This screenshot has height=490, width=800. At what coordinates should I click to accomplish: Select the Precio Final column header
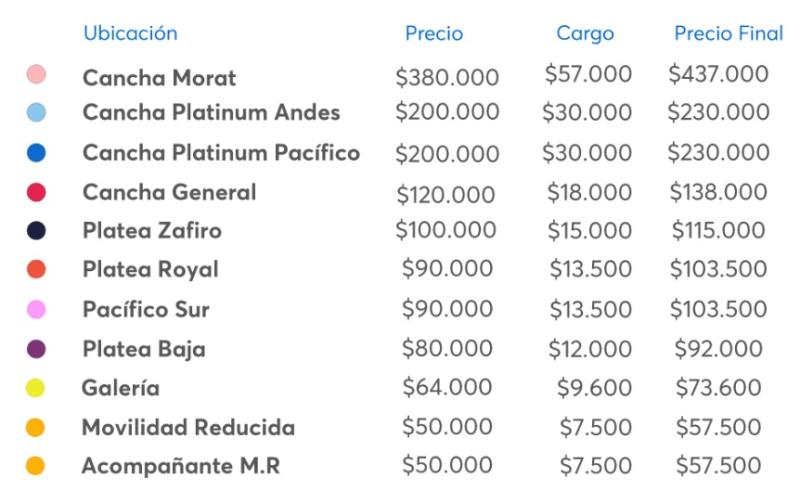click(728, 34)
